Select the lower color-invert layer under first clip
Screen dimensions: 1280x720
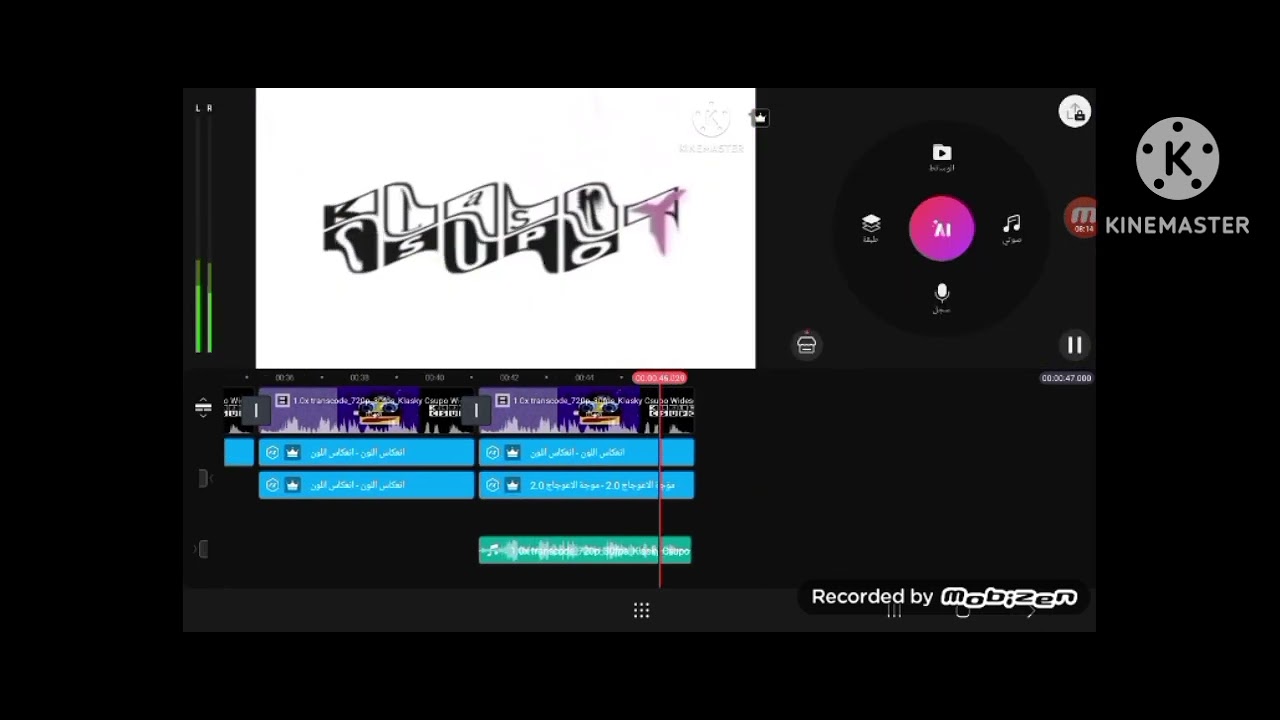click(366, 485)
